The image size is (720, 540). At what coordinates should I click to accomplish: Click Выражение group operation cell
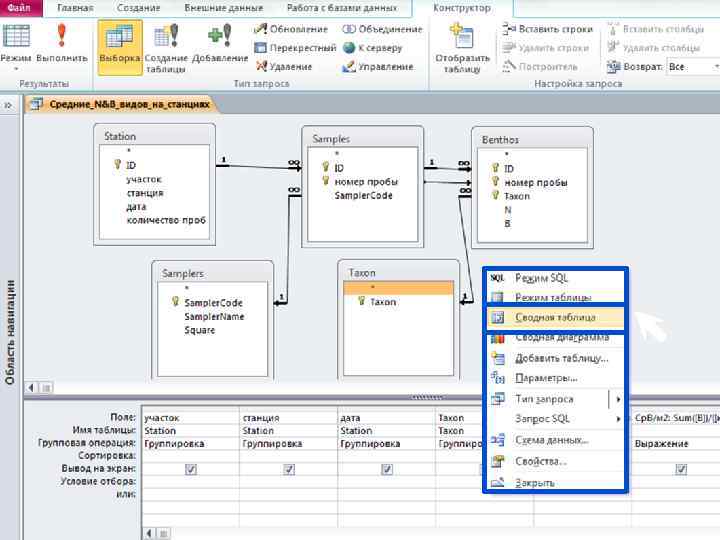pyautogui.click(x=676, y=444)
